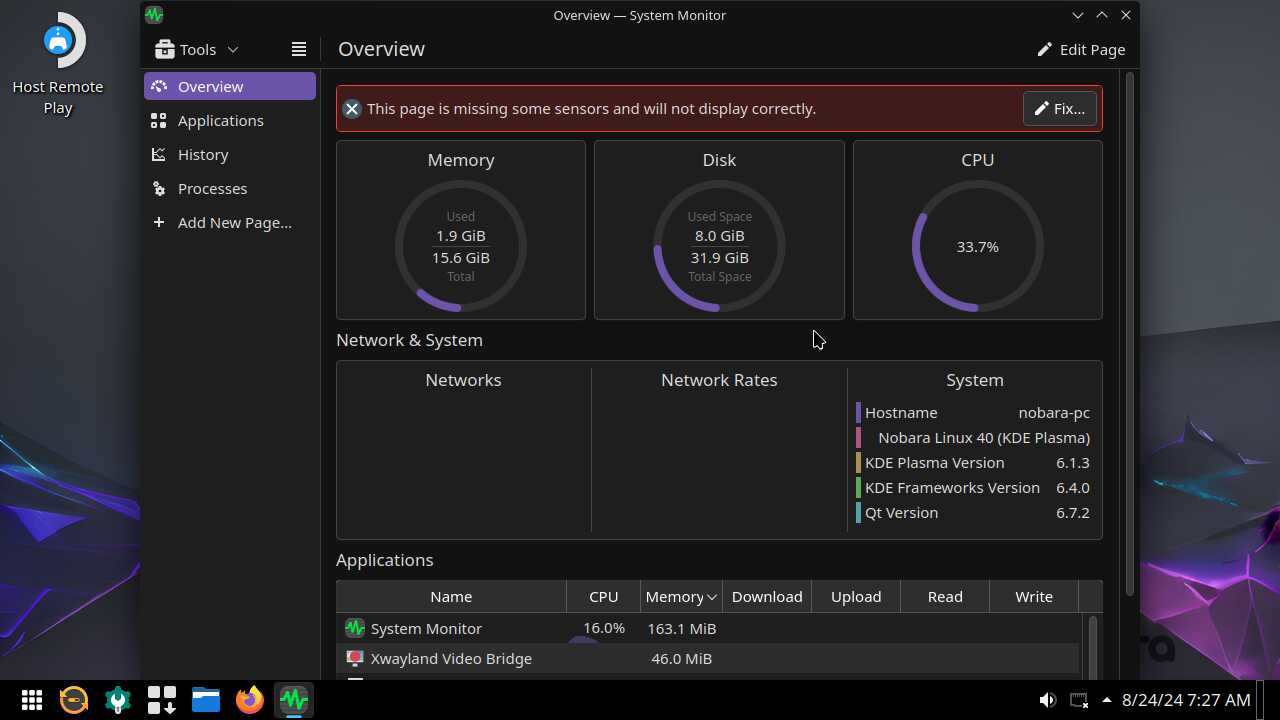The height and width of the screenshot is (720, 1280).
Task: Go to the Processes page
Action: pos(212,189)
